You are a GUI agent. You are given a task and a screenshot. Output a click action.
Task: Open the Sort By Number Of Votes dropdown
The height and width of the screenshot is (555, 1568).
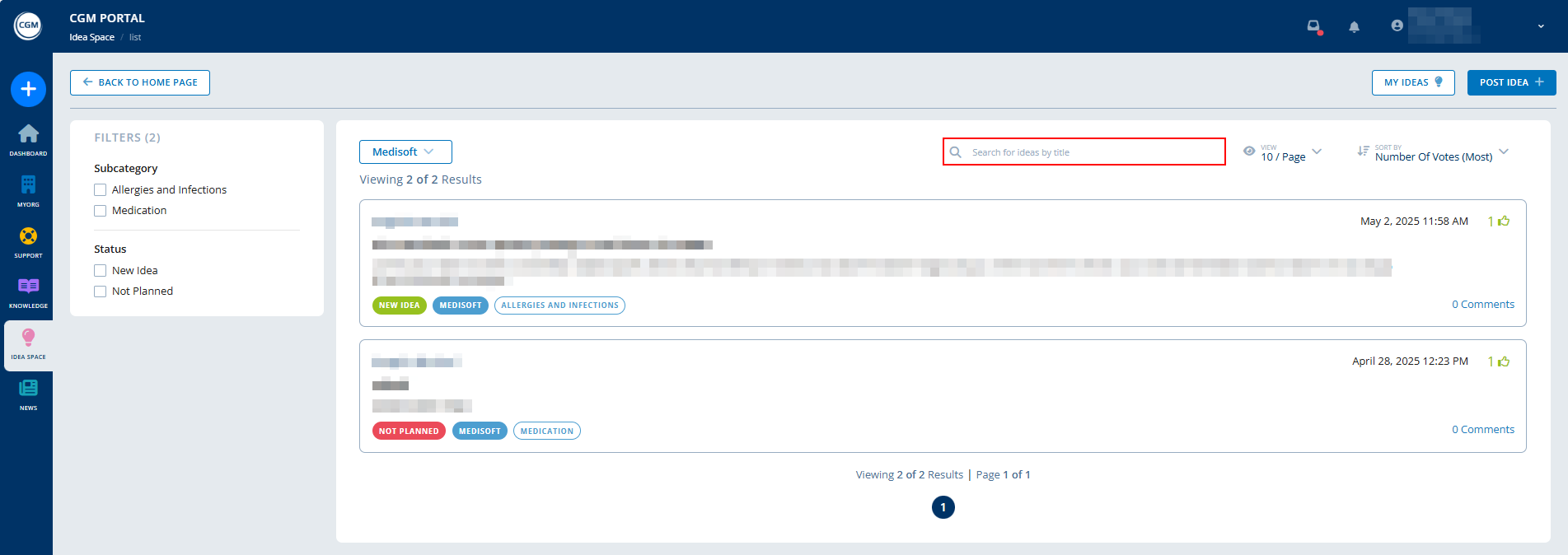point(1434,153)
